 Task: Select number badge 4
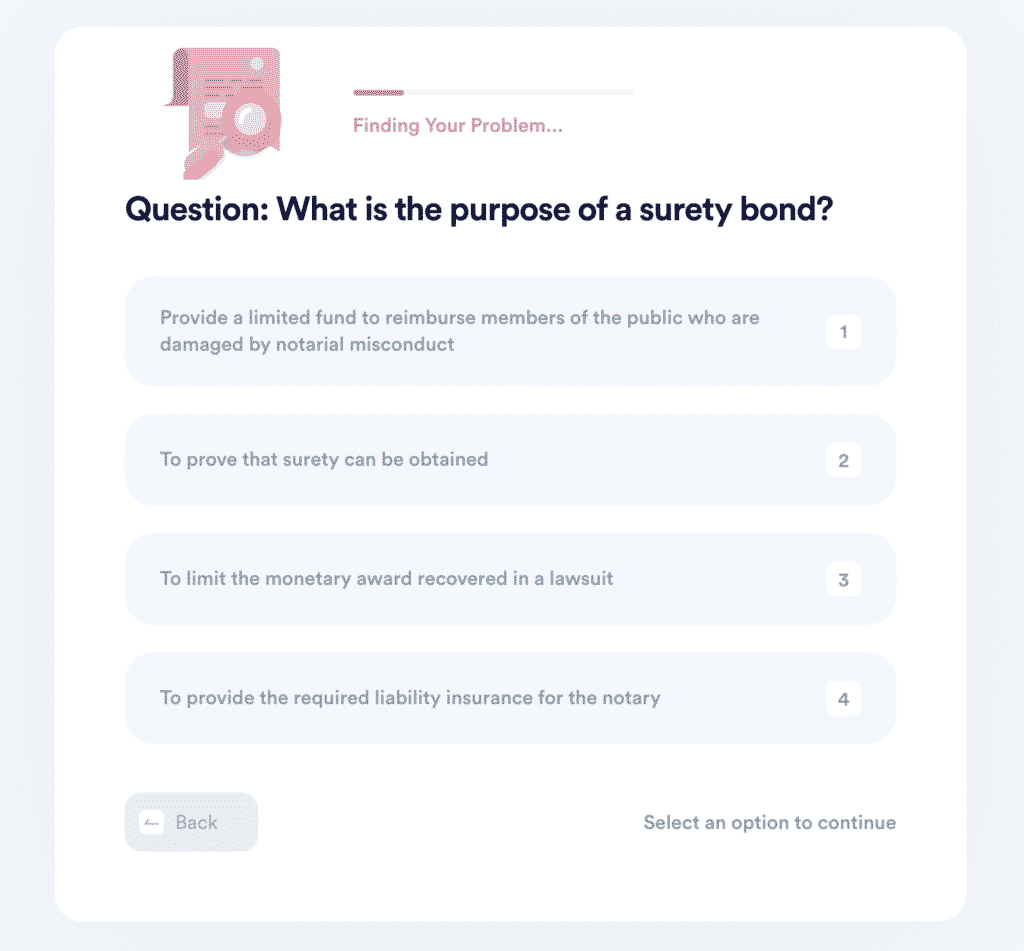843,699
